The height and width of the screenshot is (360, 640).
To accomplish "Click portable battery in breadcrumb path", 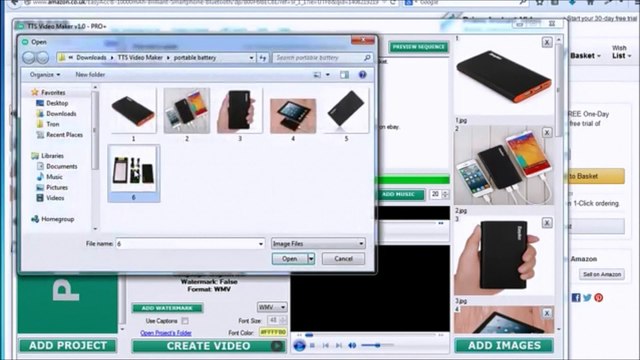I will (x=195, y=58).
